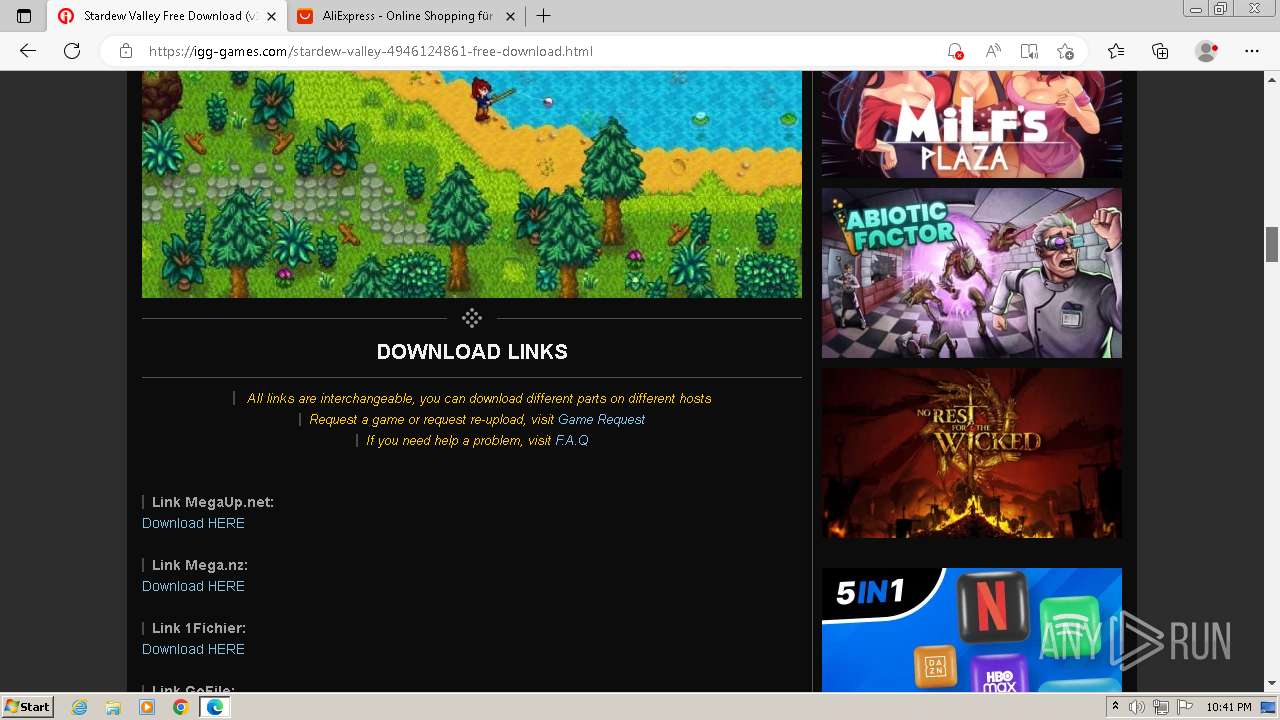
Task: Open the F.A.Q link
Action: [572, 440]
